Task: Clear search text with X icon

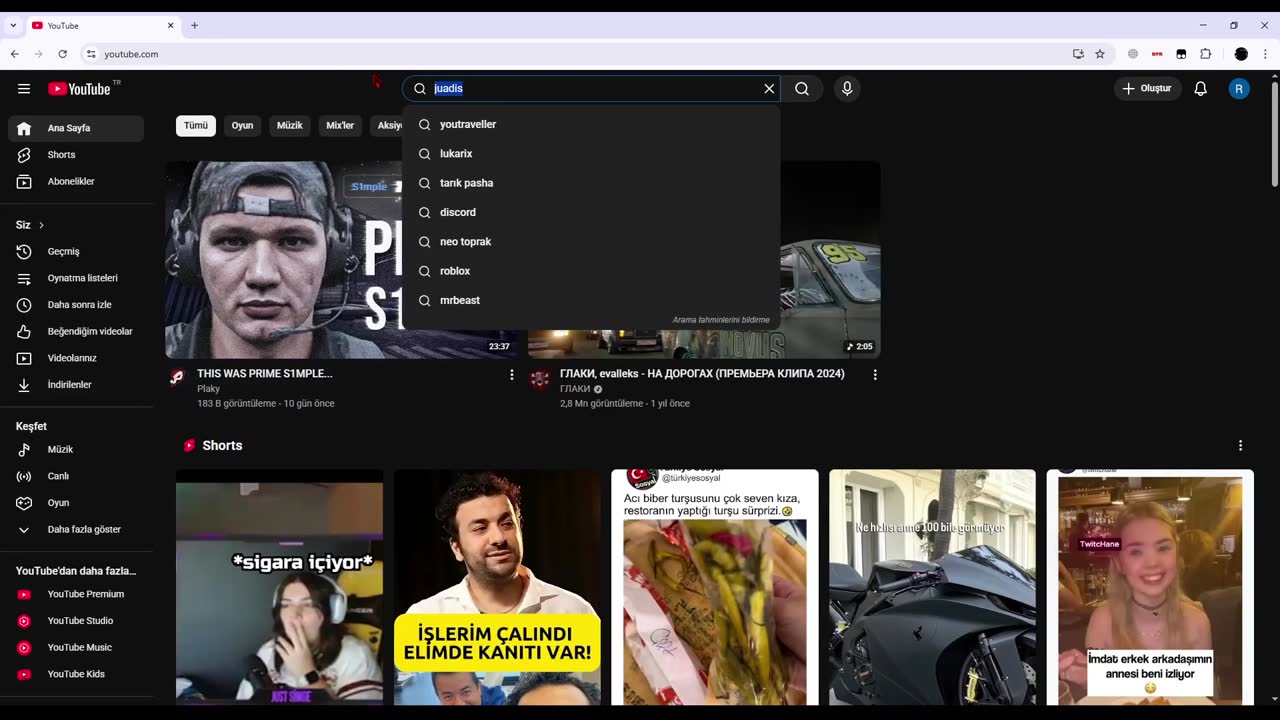Action: 769,89
